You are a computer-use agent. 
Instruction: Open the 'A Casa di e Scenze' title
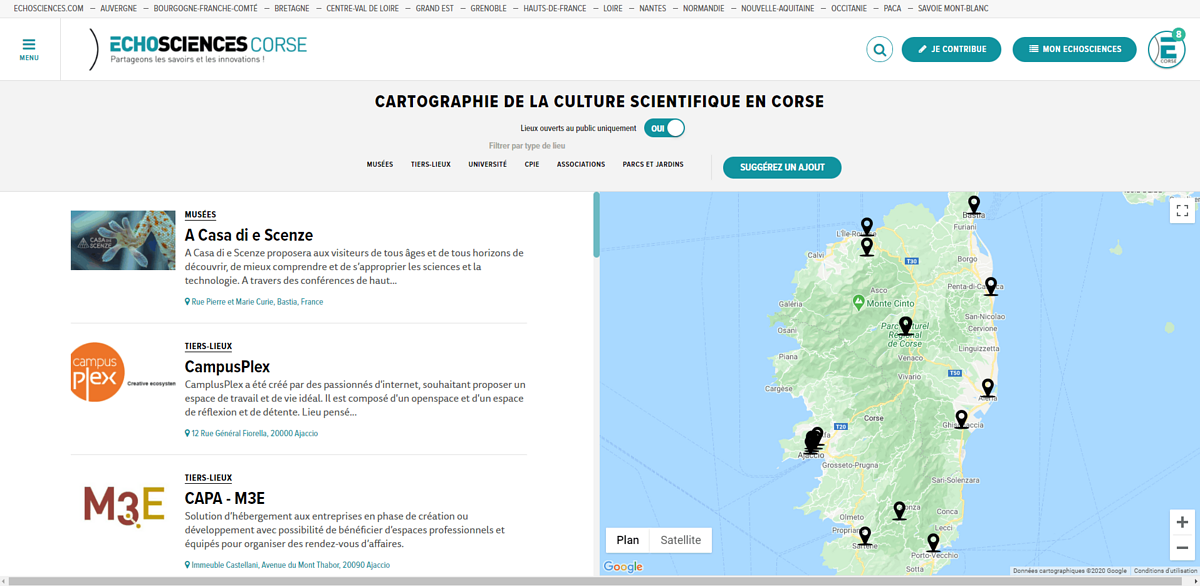(249, 235)
